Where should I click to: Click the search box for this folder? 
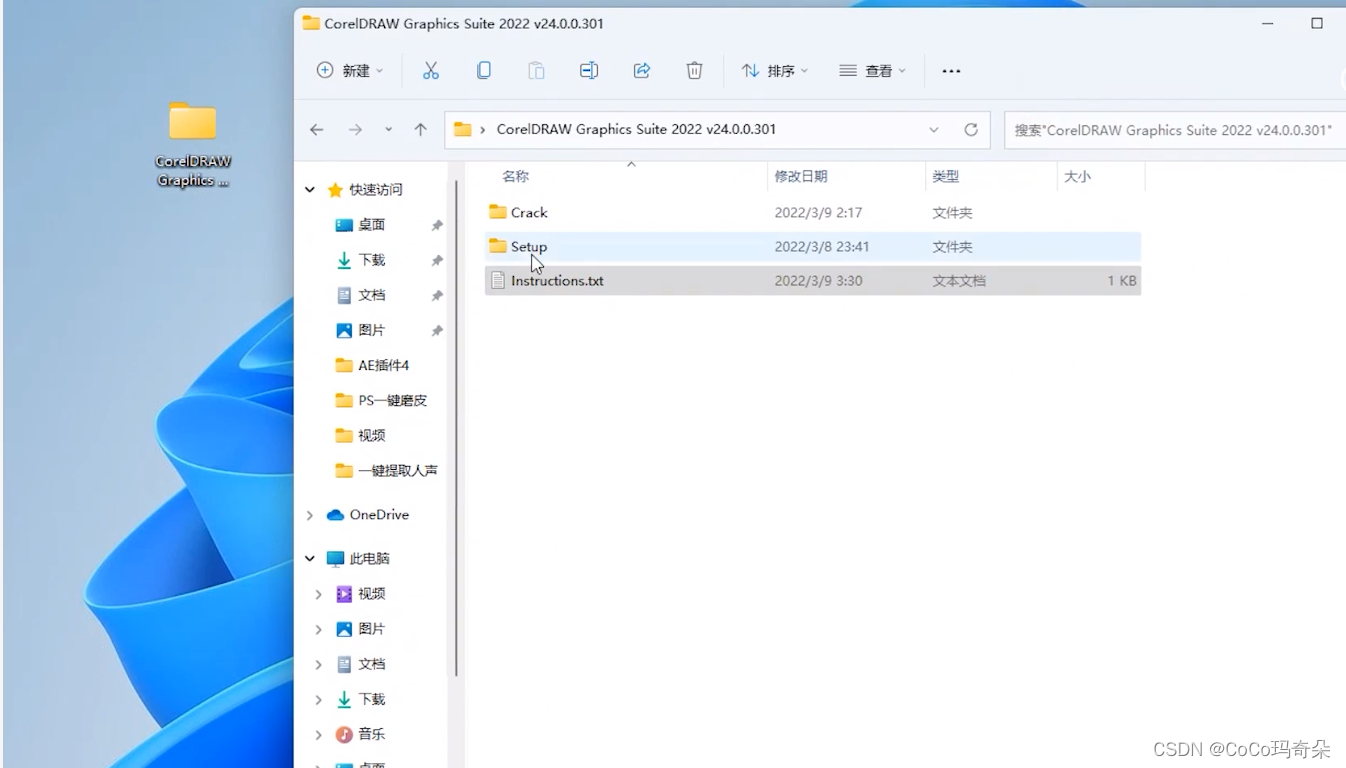tap(1174, 130)
